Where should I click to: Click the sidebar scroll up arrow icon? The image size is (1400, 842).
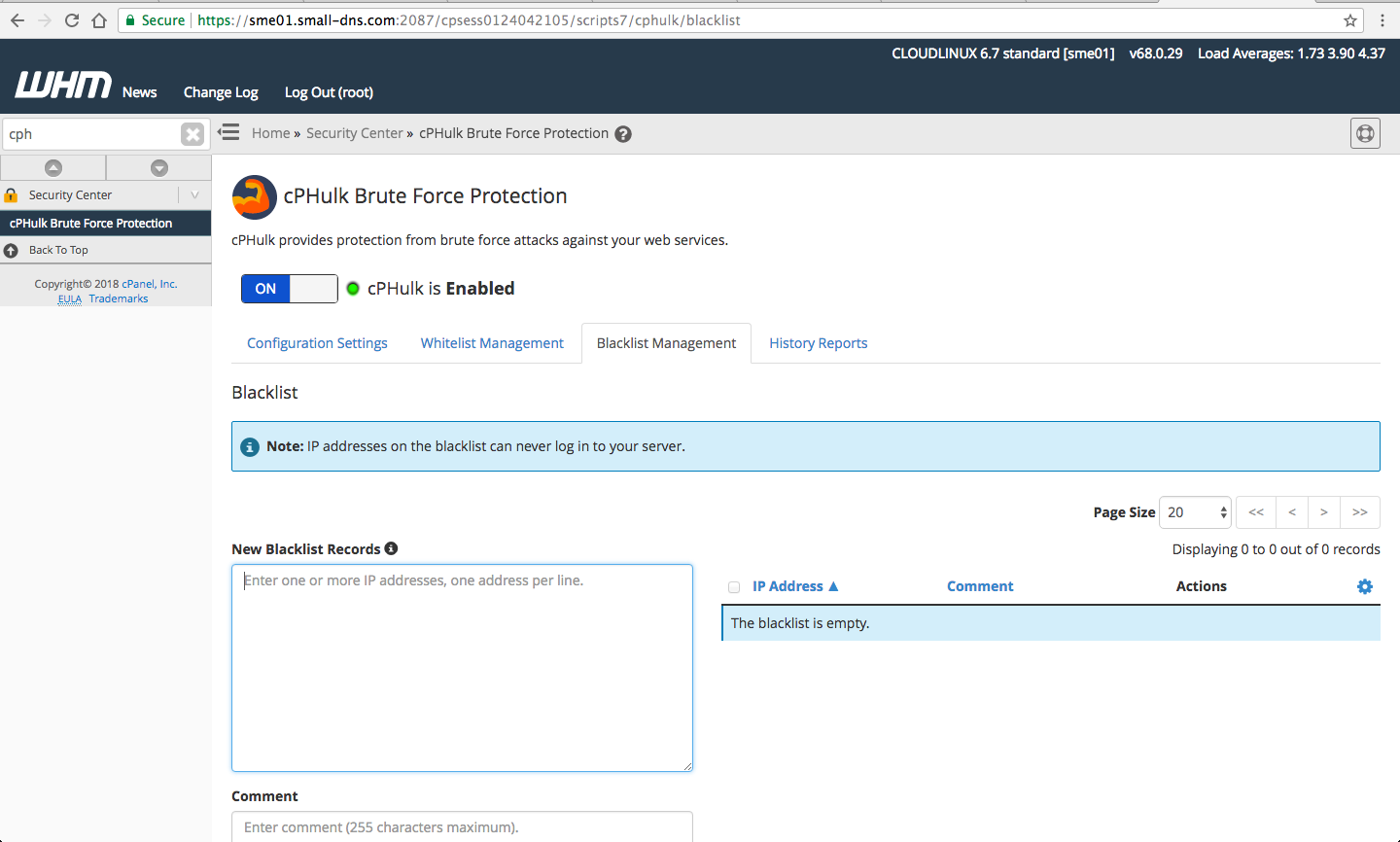(x=53, y=168)
